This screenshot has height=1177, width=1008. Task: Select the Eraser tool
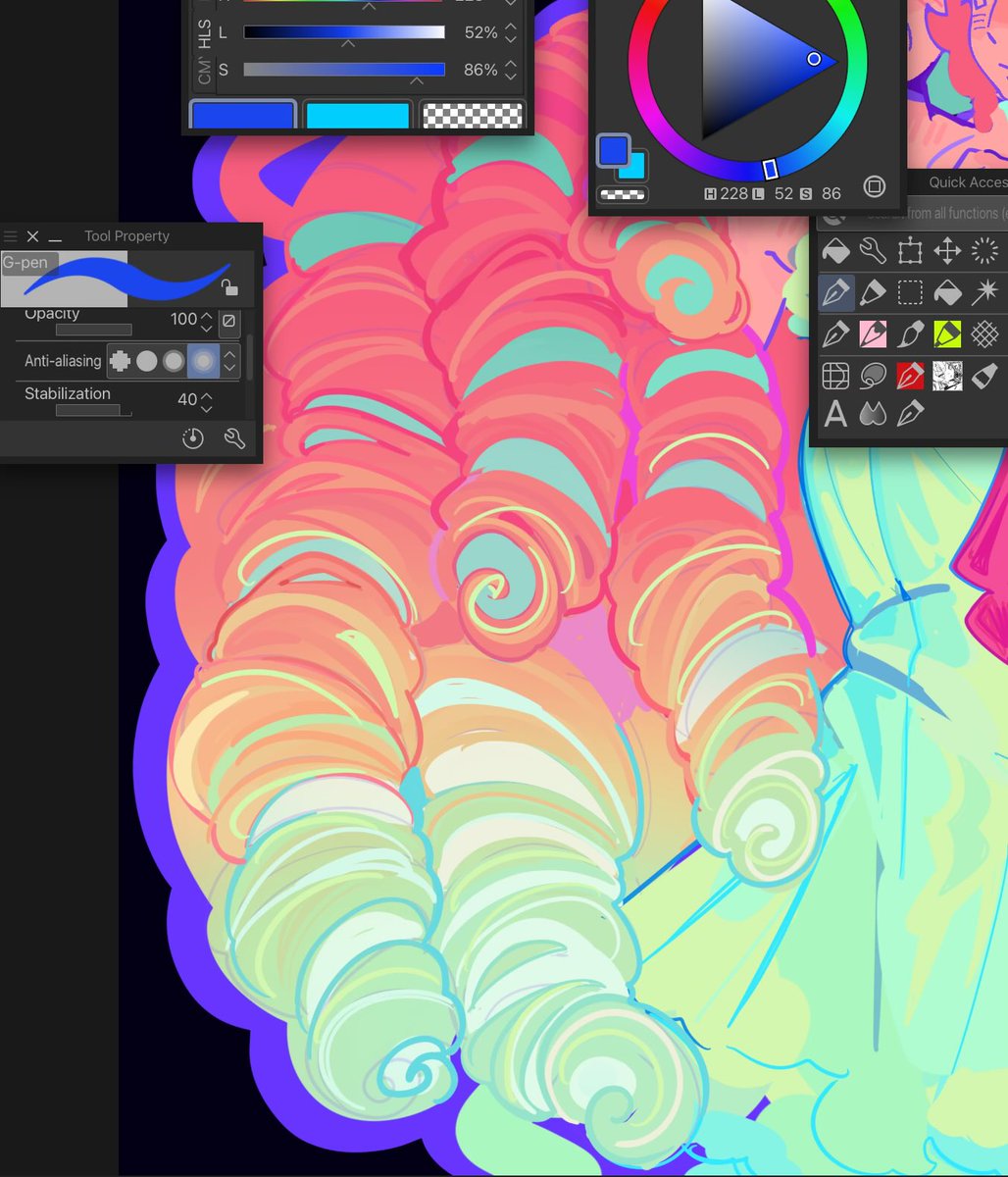coord(986,374)
